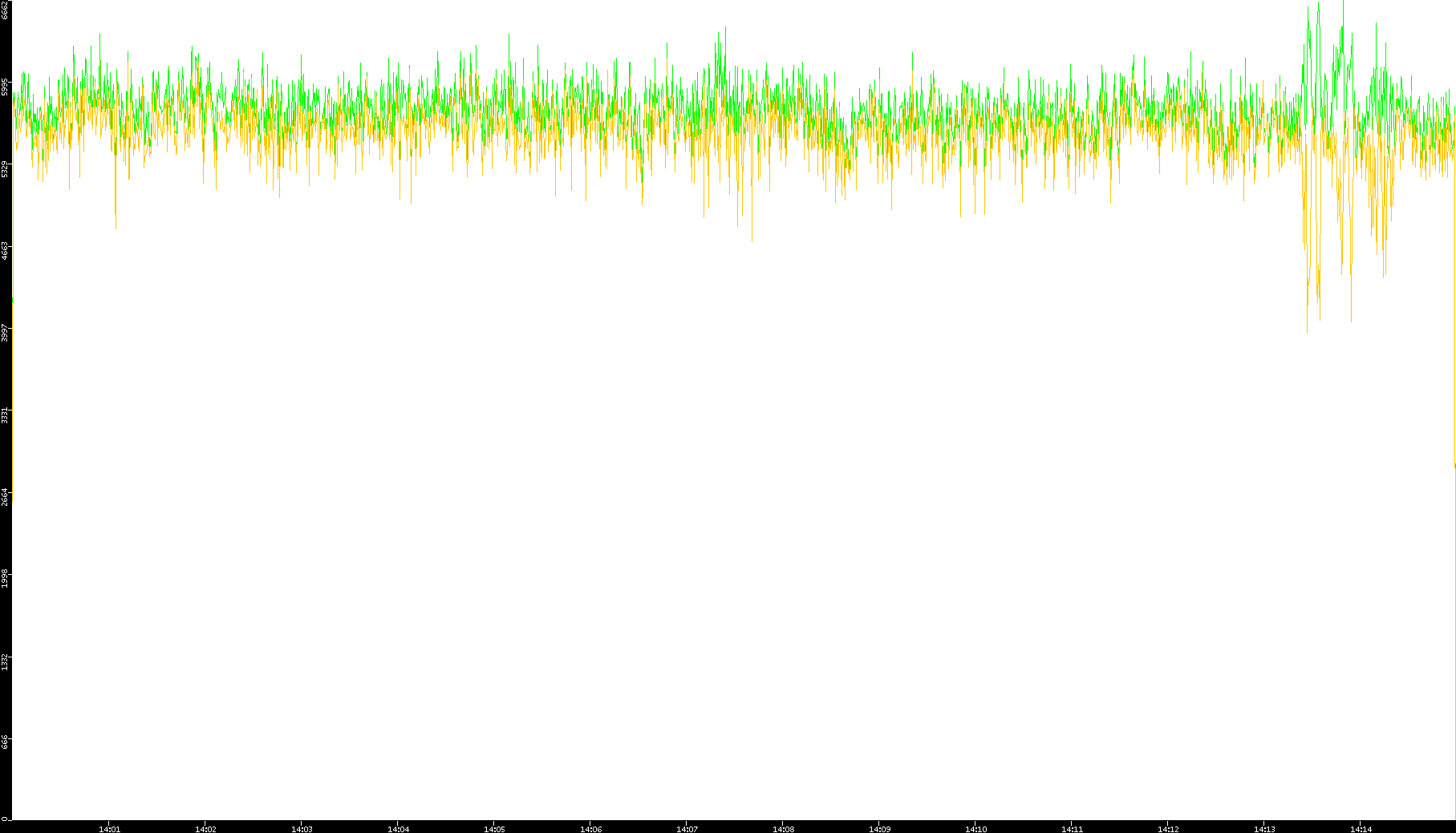Pick the 14:12 time axis label

[x=1168, y=829]
